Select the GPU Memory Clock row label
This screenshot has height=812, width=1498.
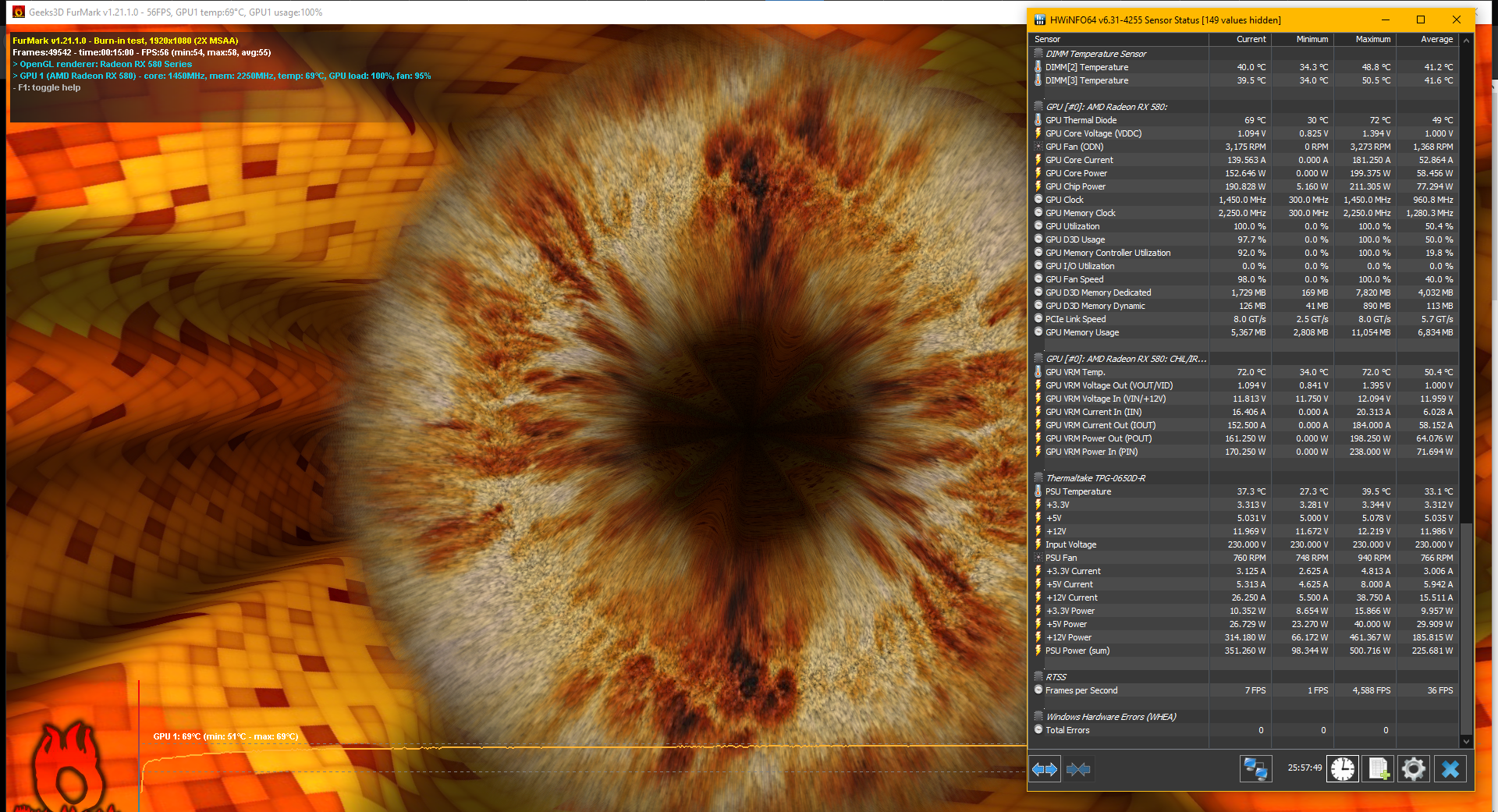pyautogui.click(x=1081, y=213)
